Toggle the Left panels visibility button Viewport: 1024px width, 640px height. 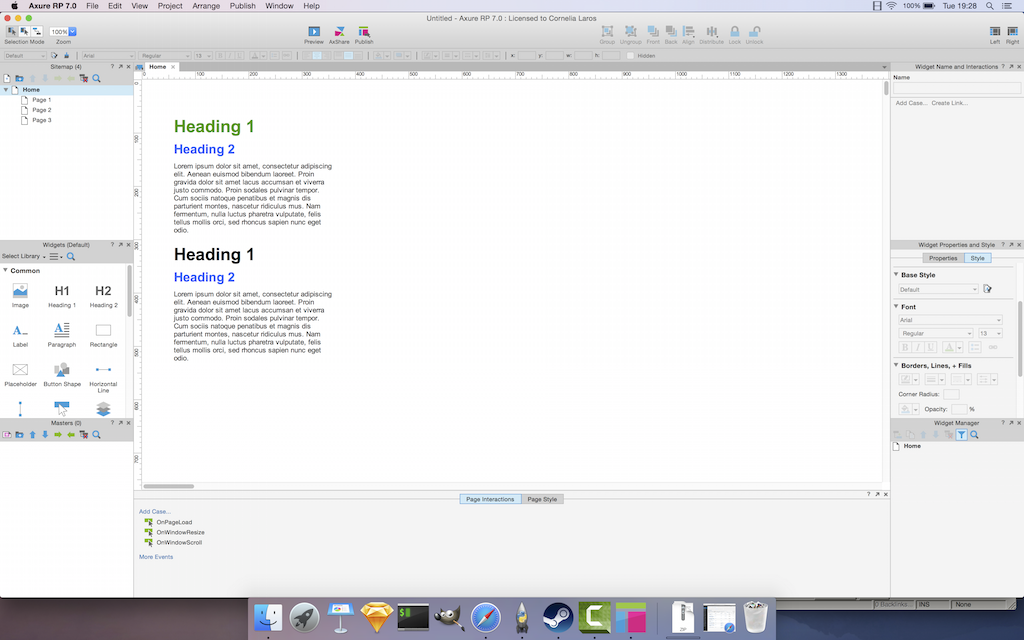click(x=995, y=35)
